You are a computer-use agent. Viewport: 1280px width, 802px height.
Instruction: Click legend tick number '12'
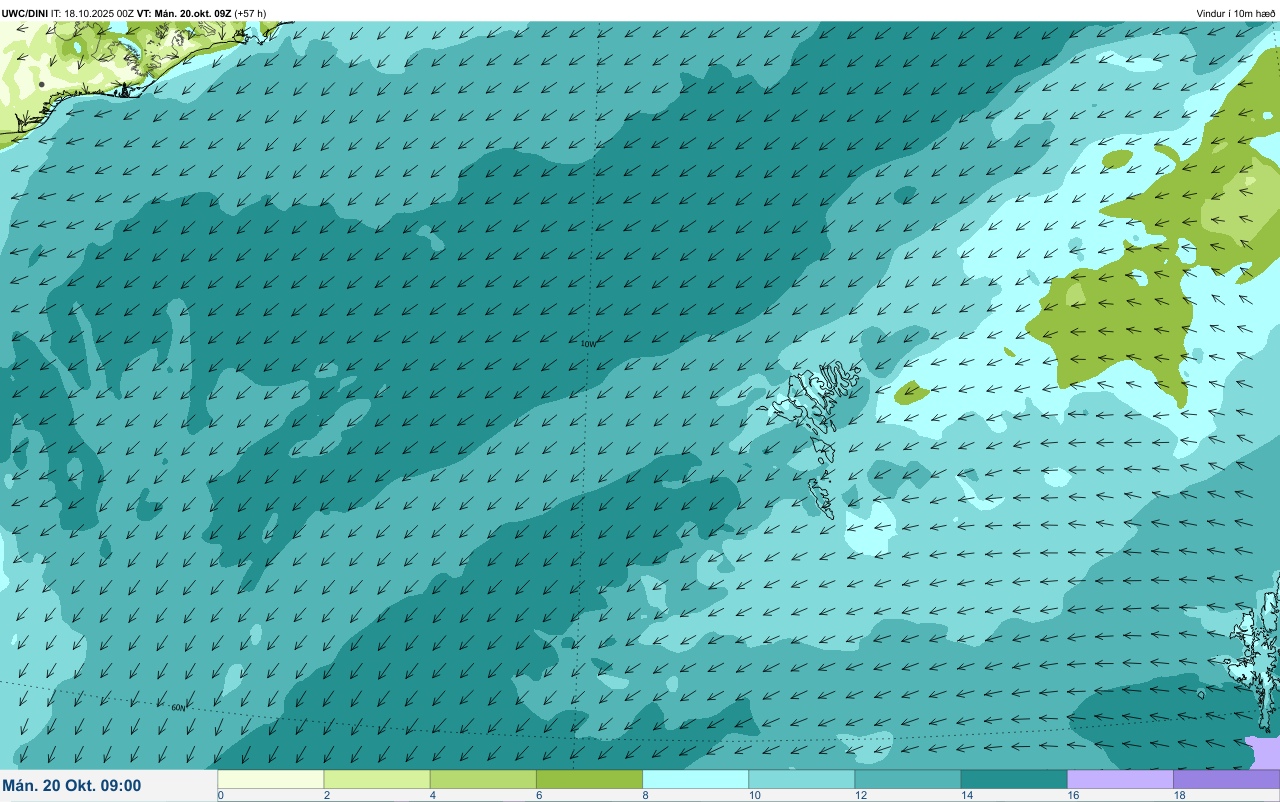[x=859, y=795]
